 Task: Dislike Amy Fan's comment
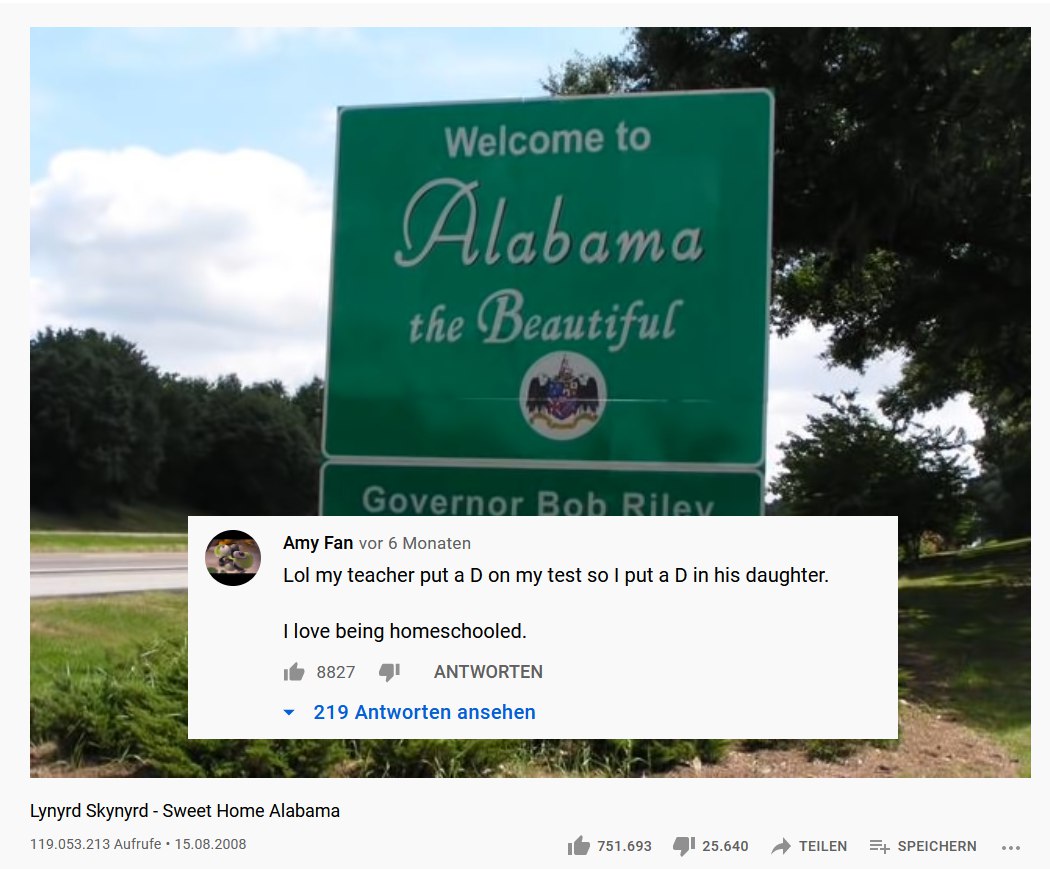pyautogui.click(x=390, y=672)
